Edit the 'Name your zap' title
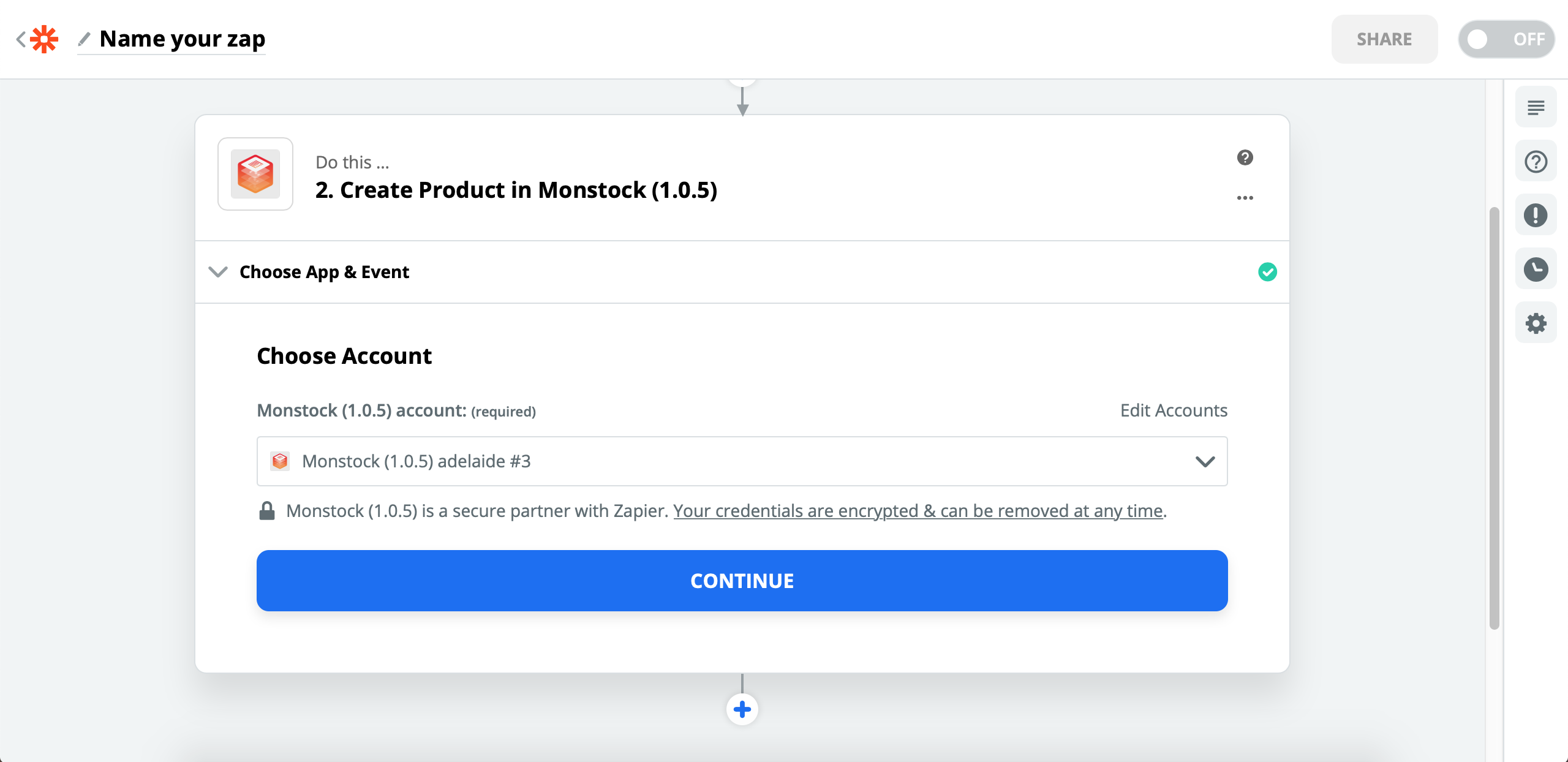The height and width of the screenshot is (762, 1568). [x=183, y=39]
